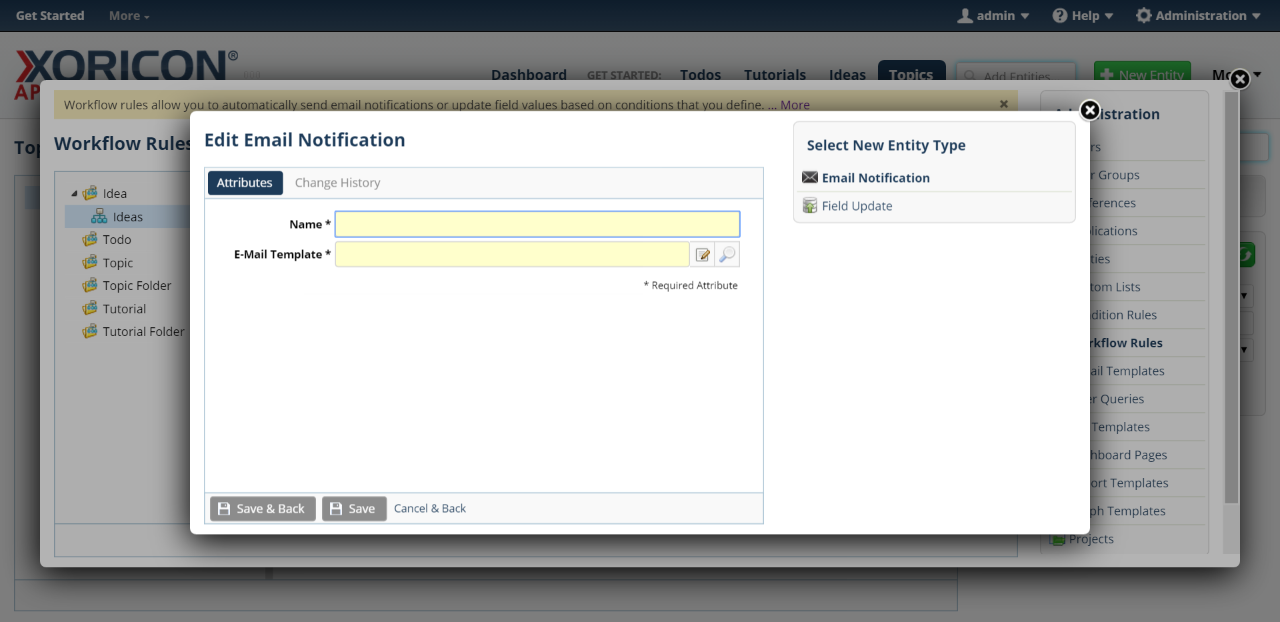Click the Tutorial Folder tree icon
The width and height of the screenshot is (1280, 622).
90,332
